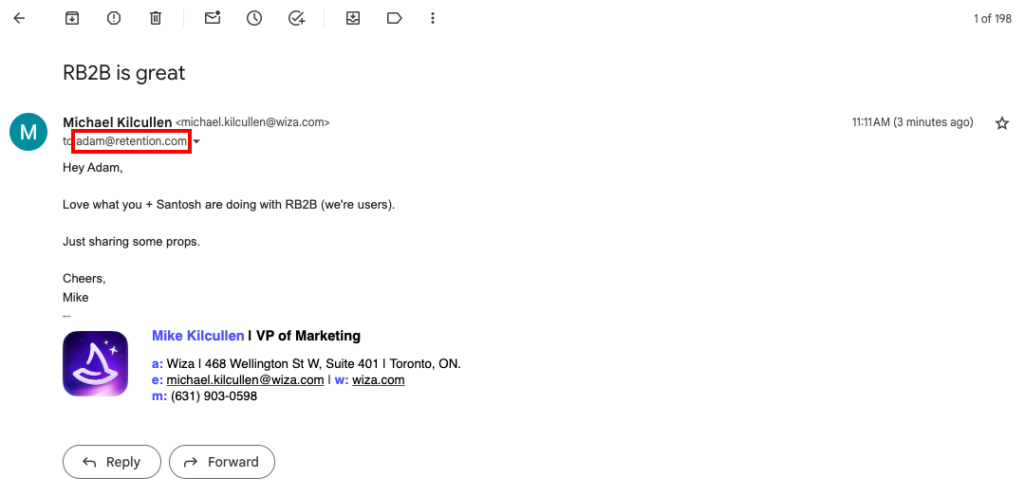The height and width of the screenshot is (496, 1024).
Task: Mark email as unread
Action: coord(212,18)
